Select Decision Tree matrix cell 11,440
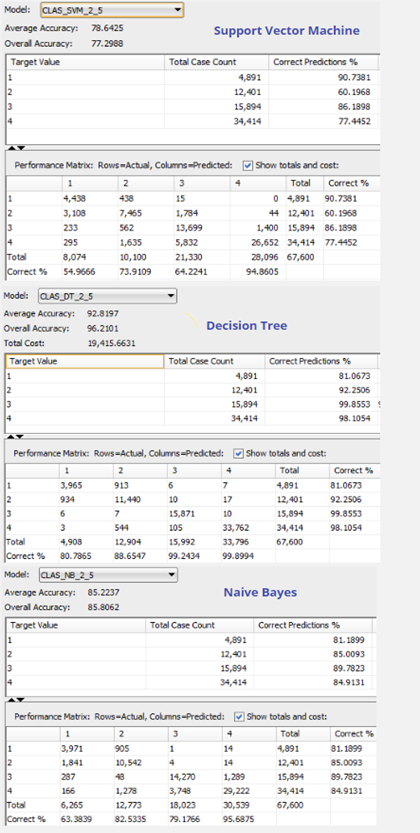This screenshot has height=833, width=420. [x=127, y=499]
